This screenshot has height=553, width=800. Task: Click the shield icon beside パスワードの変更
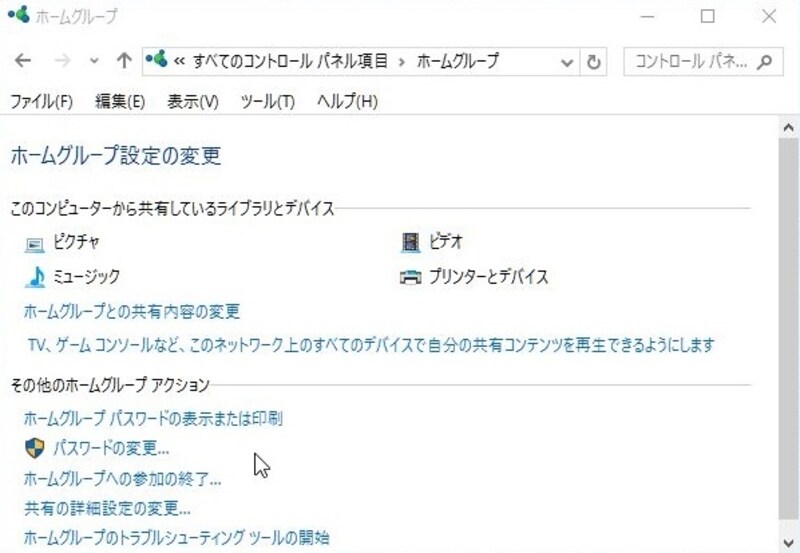pos(35,448)
